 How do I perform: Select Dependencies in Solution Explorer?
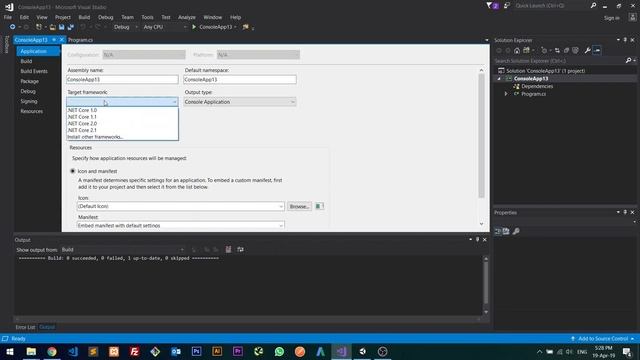(x=537, y=86)
